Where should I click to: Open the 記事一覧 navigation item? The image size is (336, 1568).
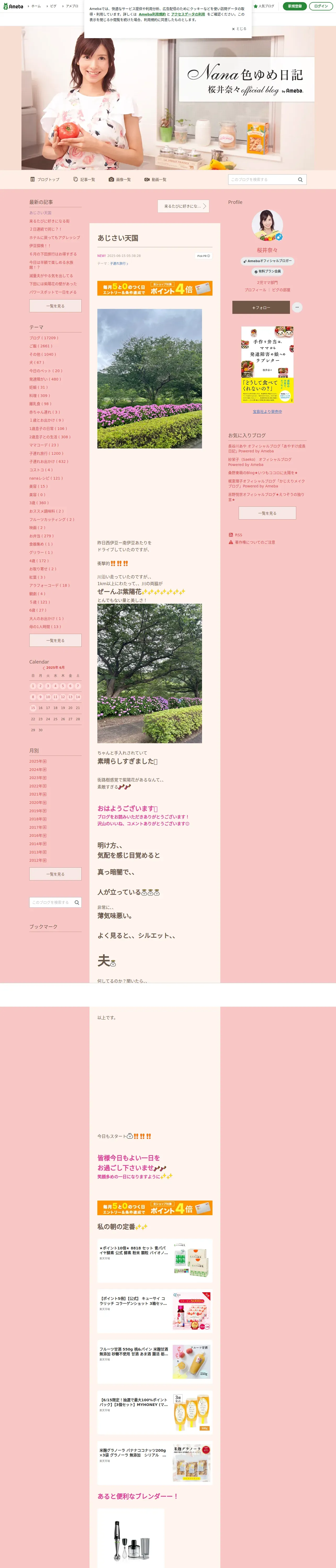coord(84,180)
